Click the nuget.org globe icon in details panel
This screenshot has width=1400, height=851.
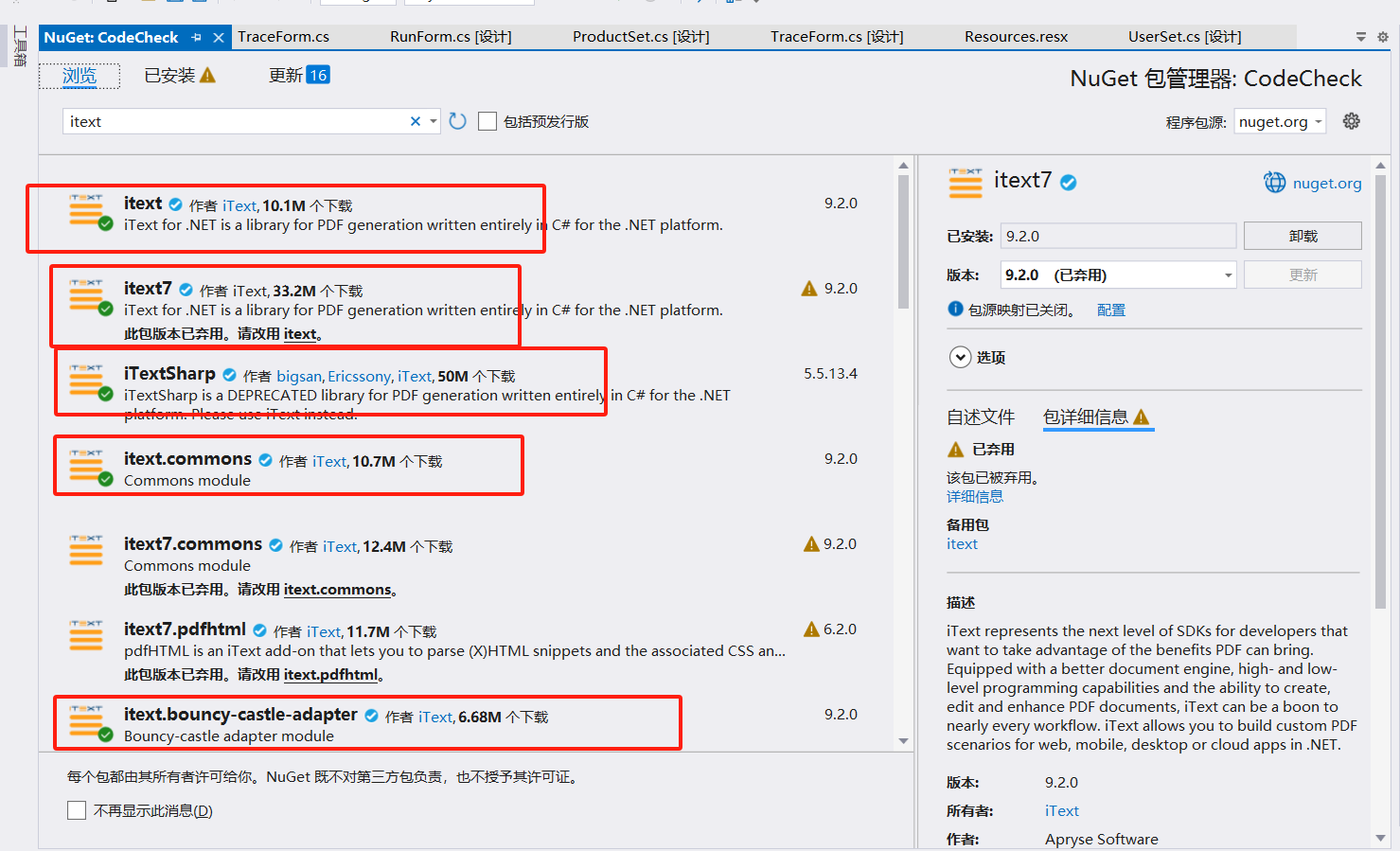click(1274, 182)
